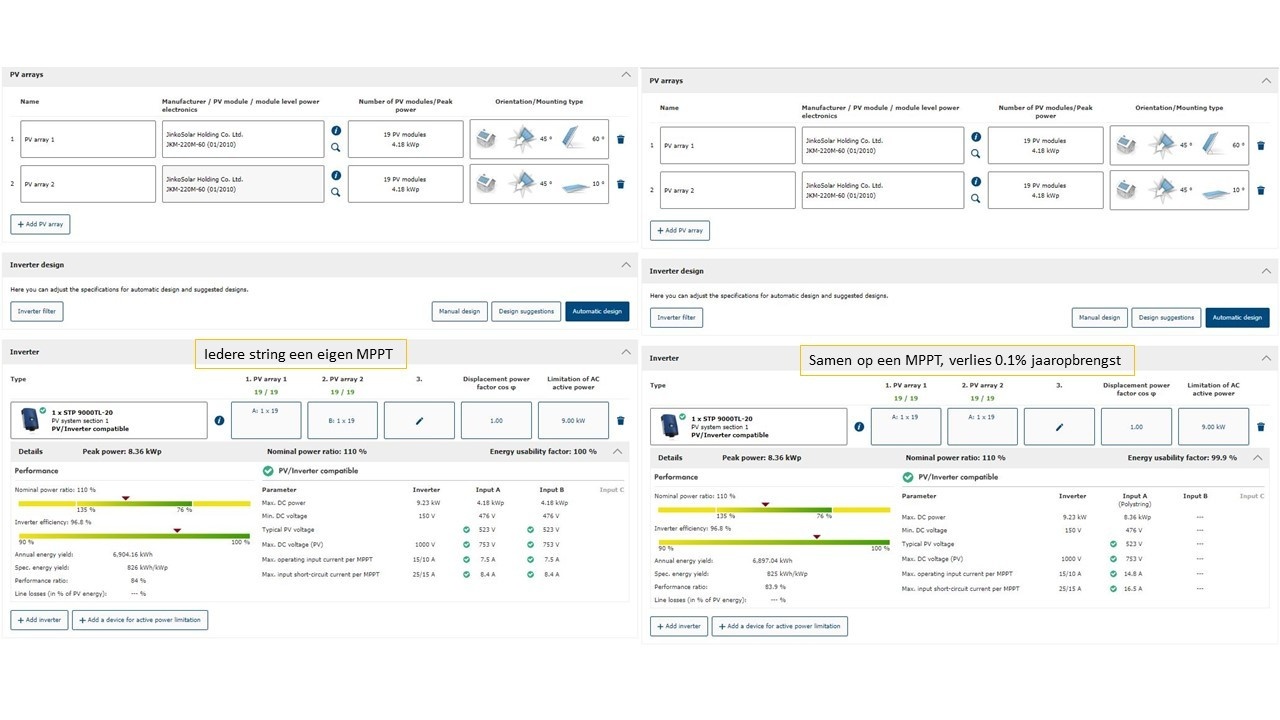Delete PV array 2 using trash icon, right panel
The width and height of the screenshot is (1280, 720).
pyautogui.click(x=1260, y=190)
